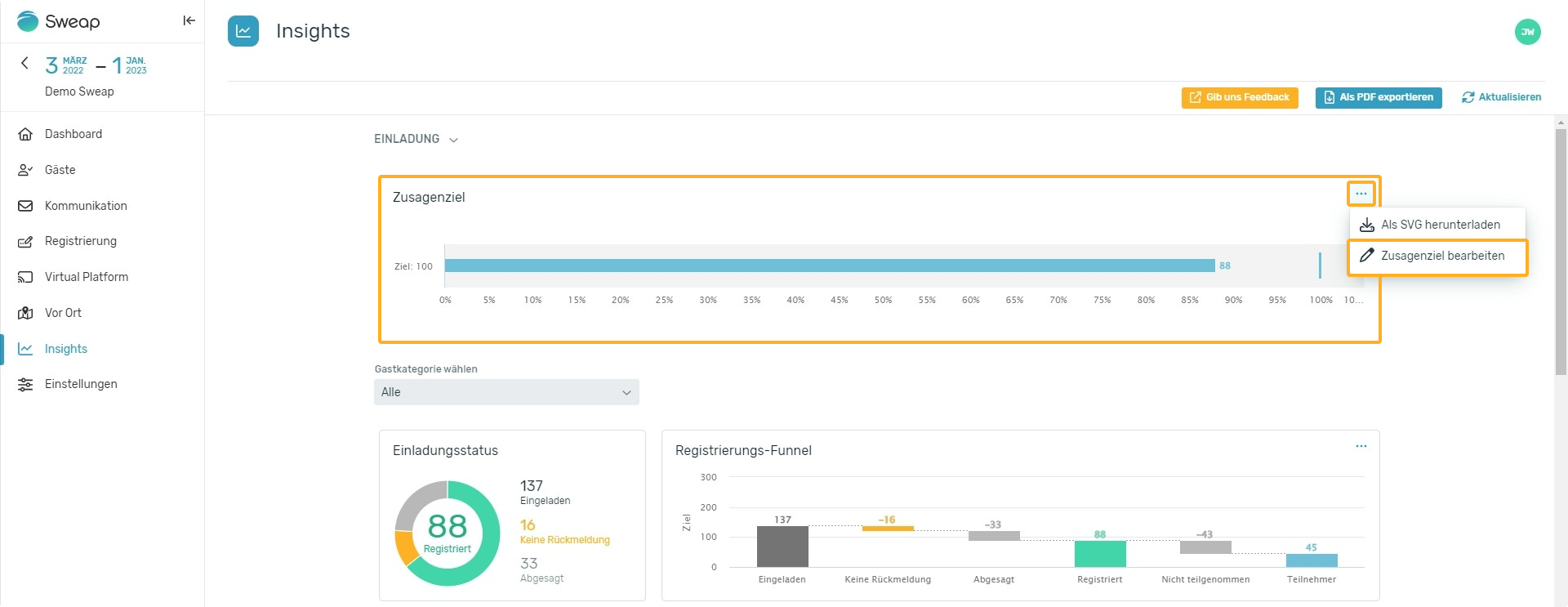The width and height of the screenshot is (1568, 607).
Task: Click the Sweap logo
Action: [58, 21]
